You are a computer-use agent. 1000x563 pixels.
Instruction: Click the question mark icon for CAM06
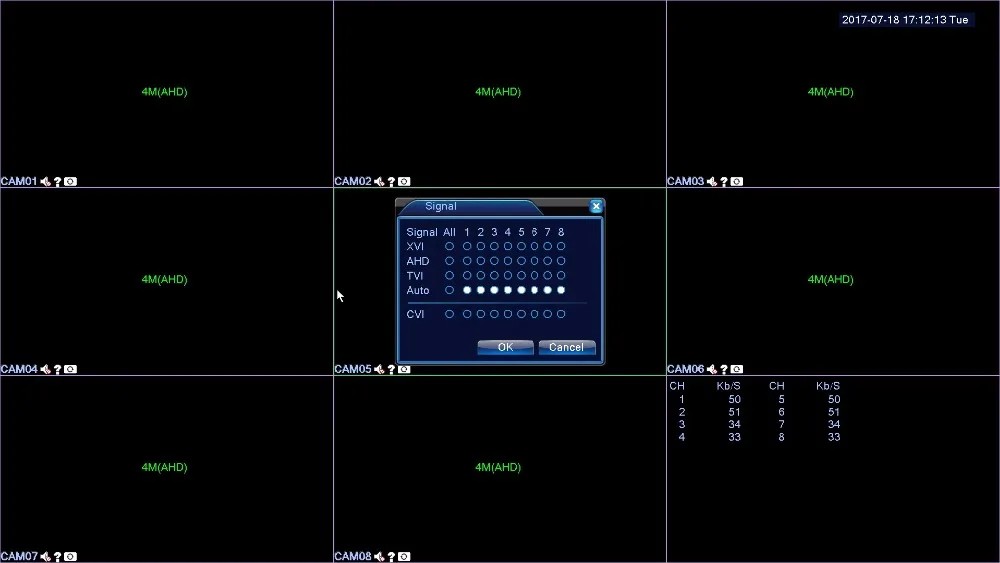coord(724,369)
